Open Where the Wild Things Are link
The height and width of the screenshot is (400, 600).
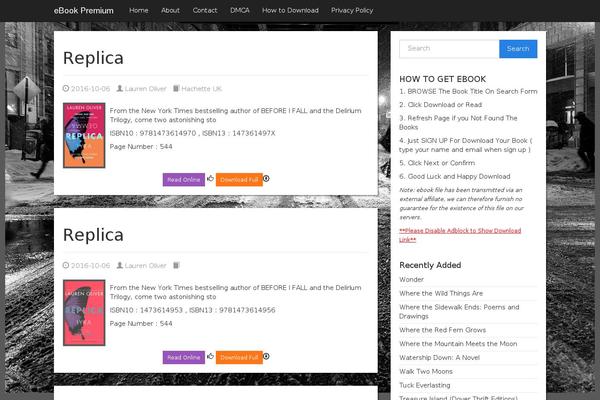[441, 293]
